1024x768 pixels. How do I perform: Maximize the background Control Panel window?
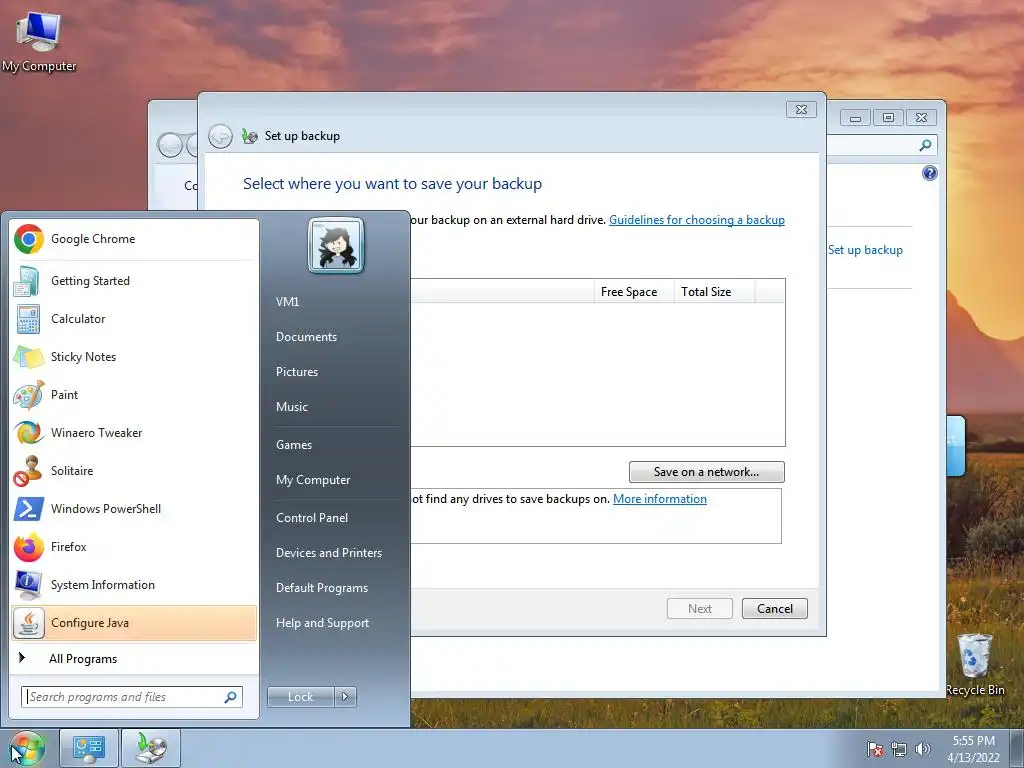click(x=888, y=118)
